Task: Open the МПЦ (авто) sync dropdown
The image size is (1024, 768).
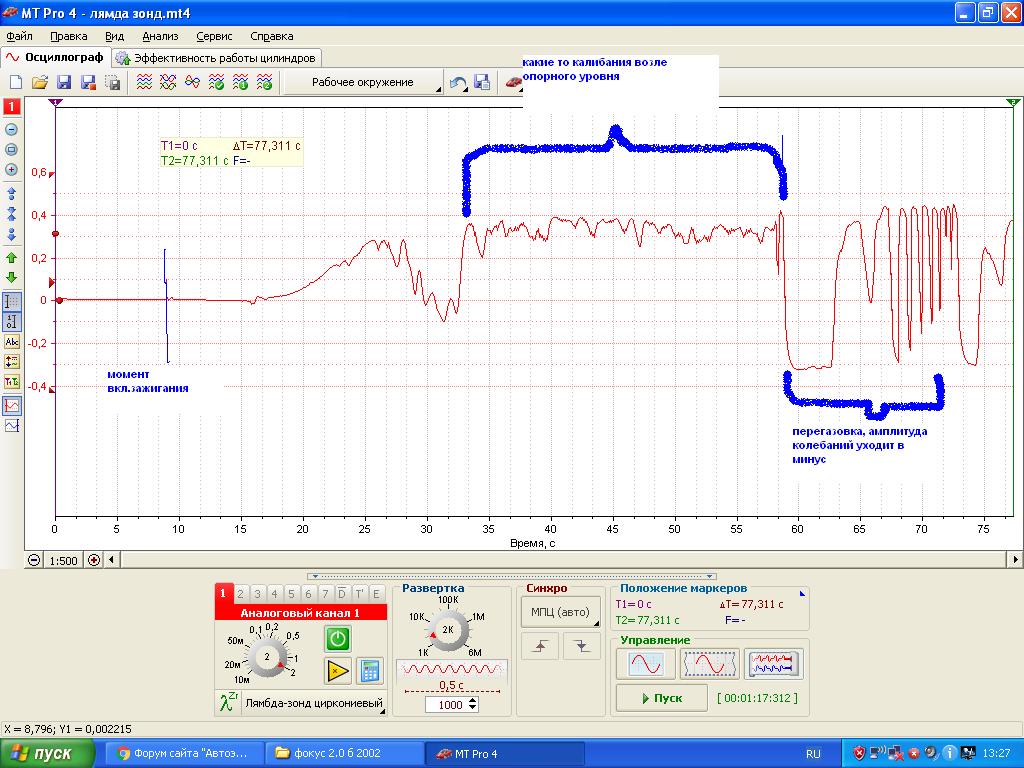Action: coord(560,612)
